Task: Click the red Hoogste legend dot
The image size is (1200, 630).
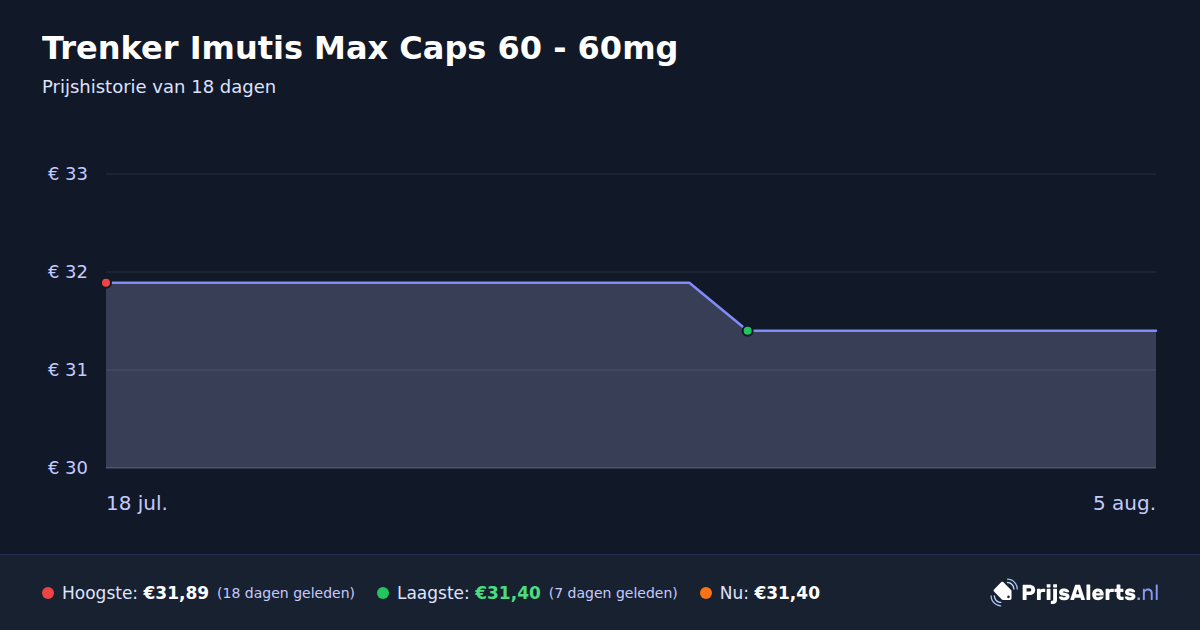Action: [x=48, y=593]
